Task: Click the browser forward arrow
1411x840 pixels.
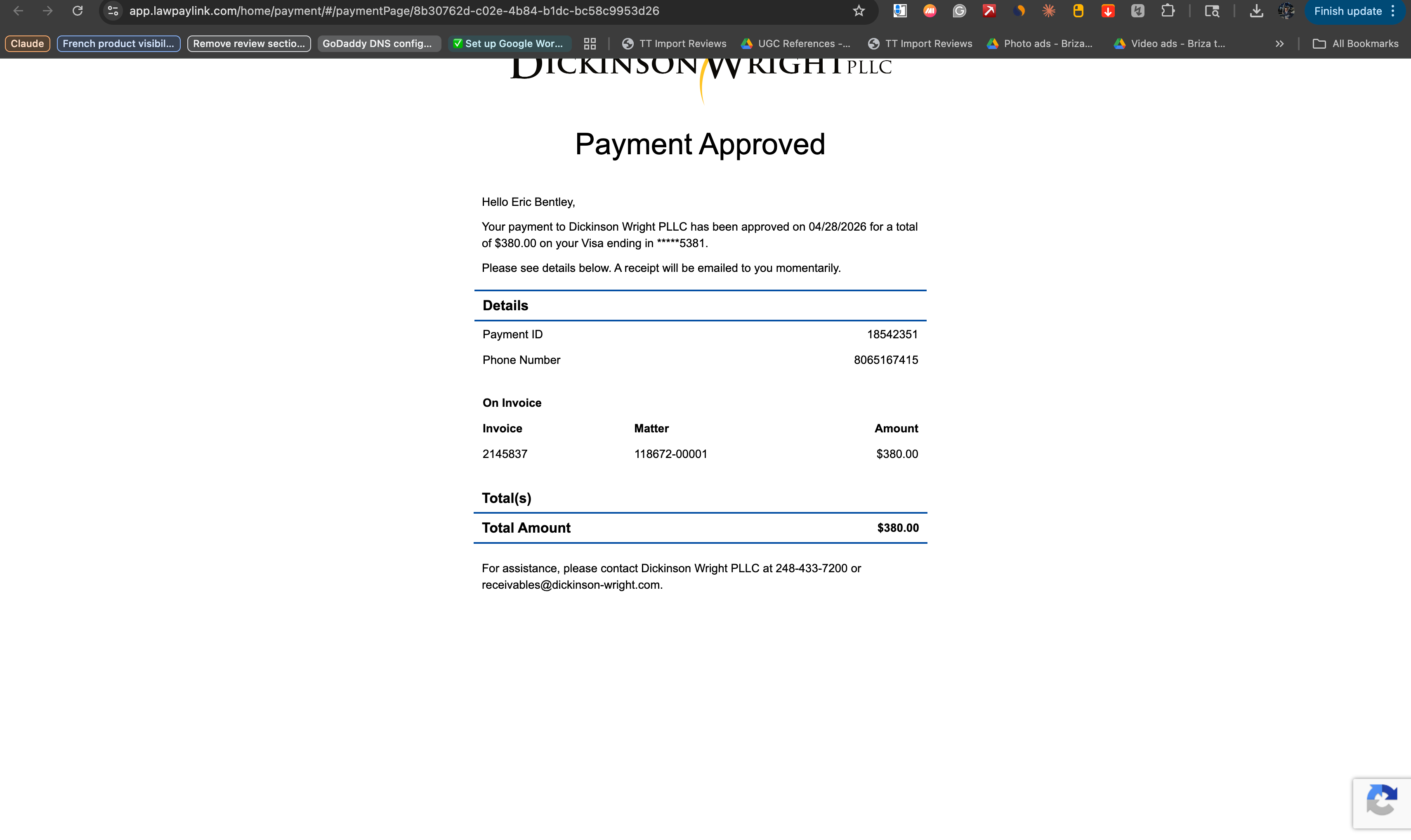Action: coord(47,11)
